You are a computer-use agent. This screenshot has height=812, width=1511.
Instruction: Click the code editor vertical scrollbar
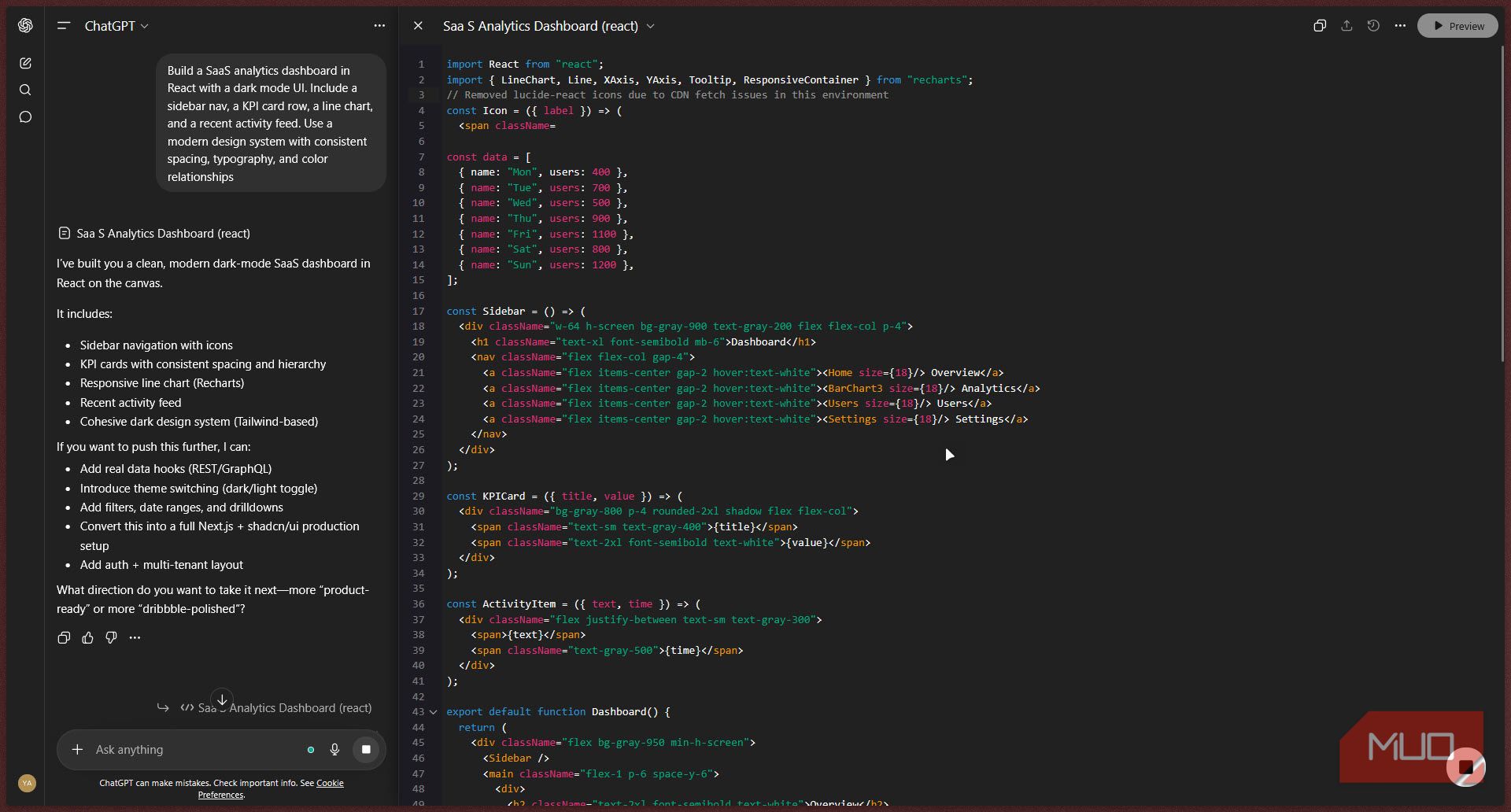coord(1503,205)
